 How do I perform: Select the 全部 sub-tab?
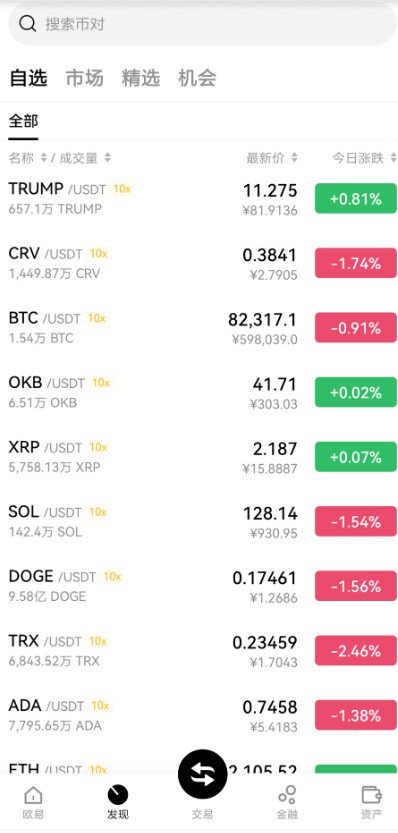click(23, 121)
